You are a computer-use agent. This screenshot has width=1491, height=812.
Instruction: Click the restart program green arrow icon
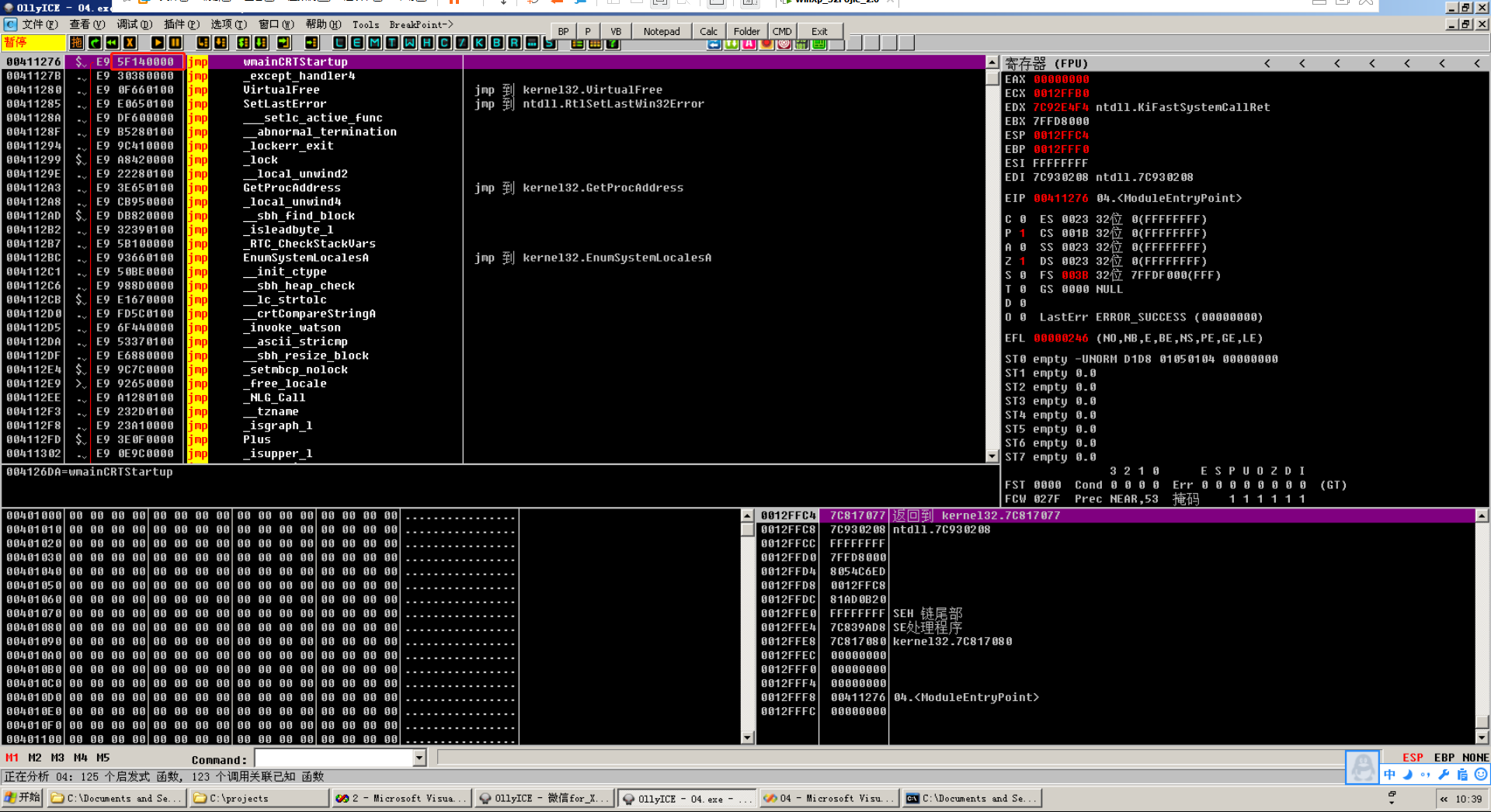(94, 43)
